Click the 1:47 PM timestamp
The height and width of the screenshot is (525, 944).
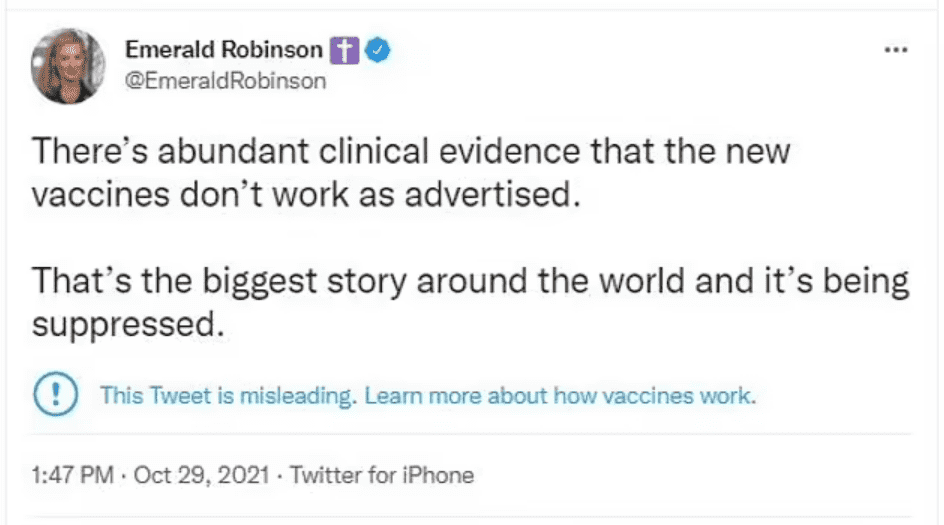[73, 475]
